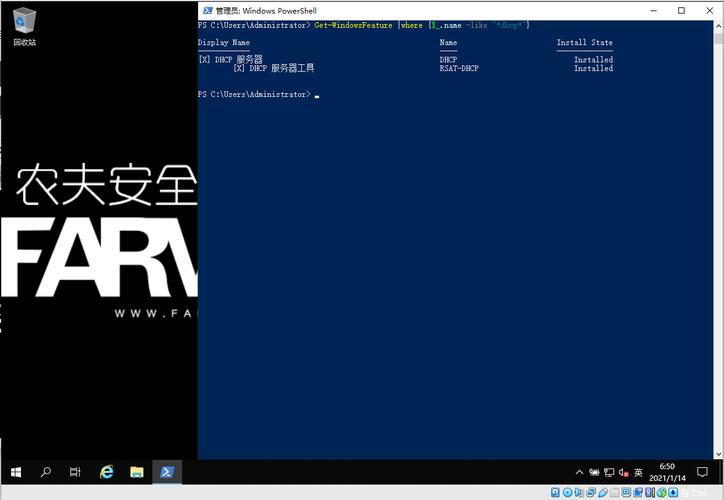The image size is (724, 500).
Task: Click the 'Display Name' column header
Action: pyautogui.click(x=224, y=42)
